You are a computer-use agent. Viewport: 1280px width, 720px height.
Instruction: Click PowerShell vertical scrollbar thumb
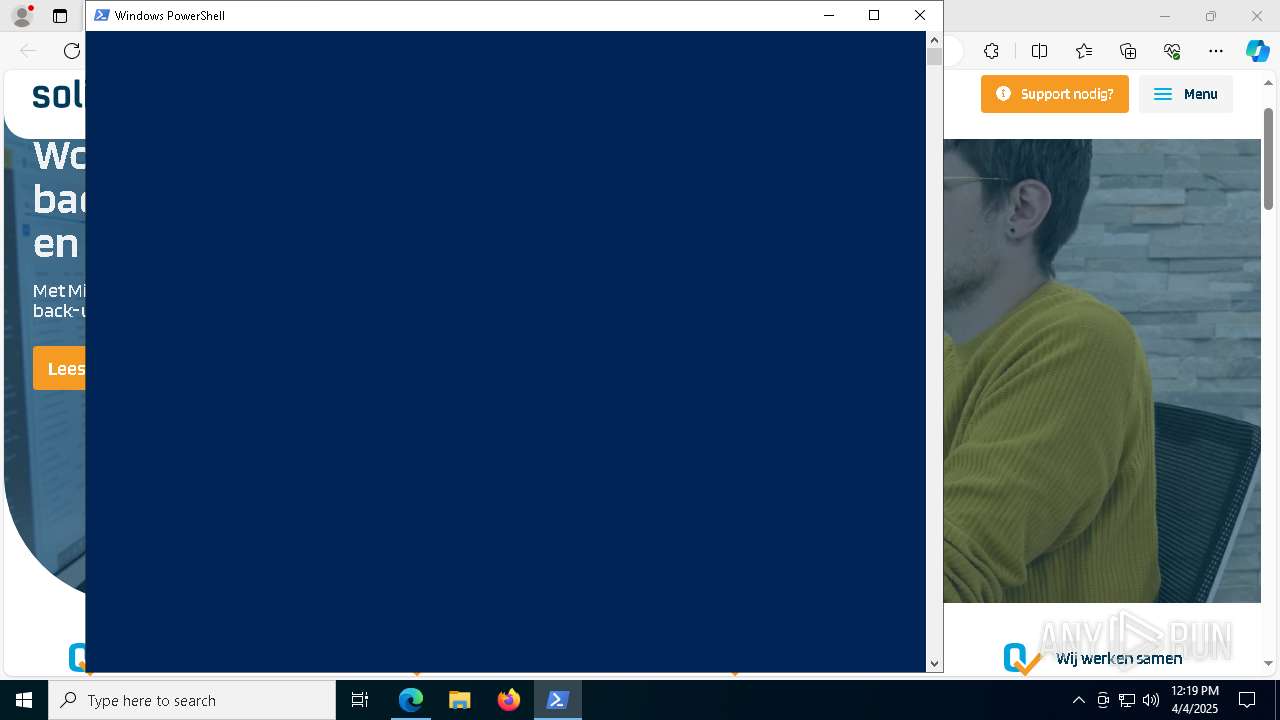click(x=934, y=57)
